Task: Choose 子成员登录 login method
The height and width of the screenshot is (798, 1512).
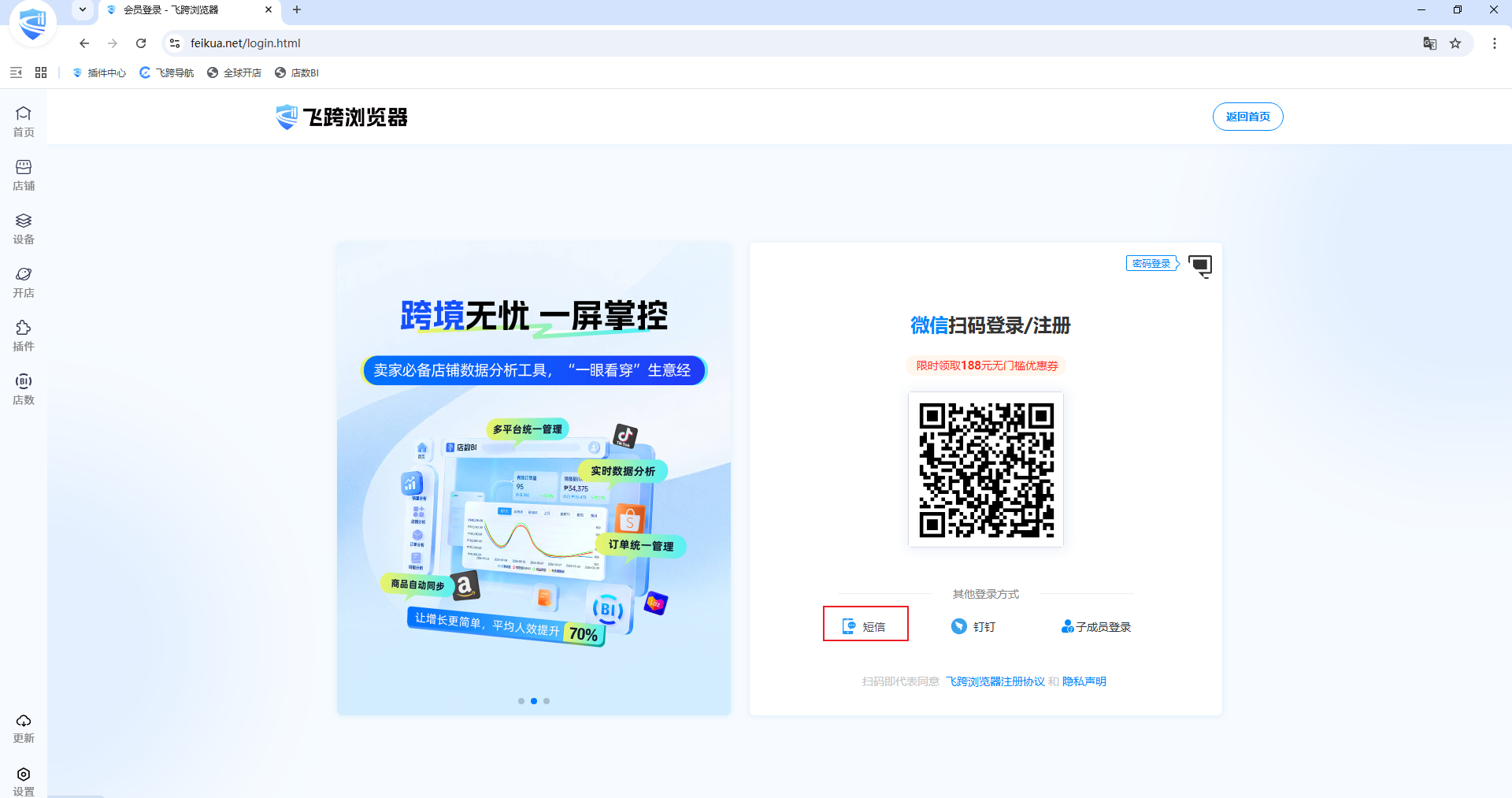Action: pyautogui.click(x=1096, y=626)
